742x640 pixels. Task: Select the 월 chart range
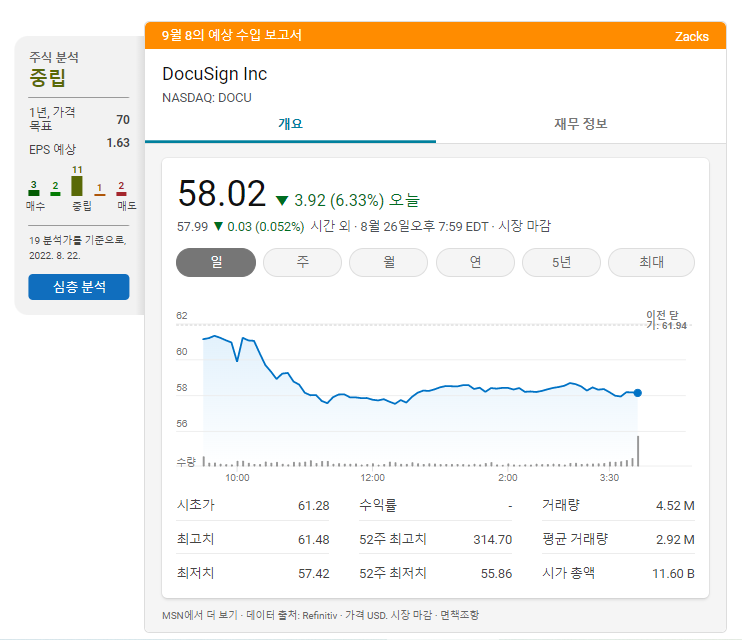click(x=389, y=262)
